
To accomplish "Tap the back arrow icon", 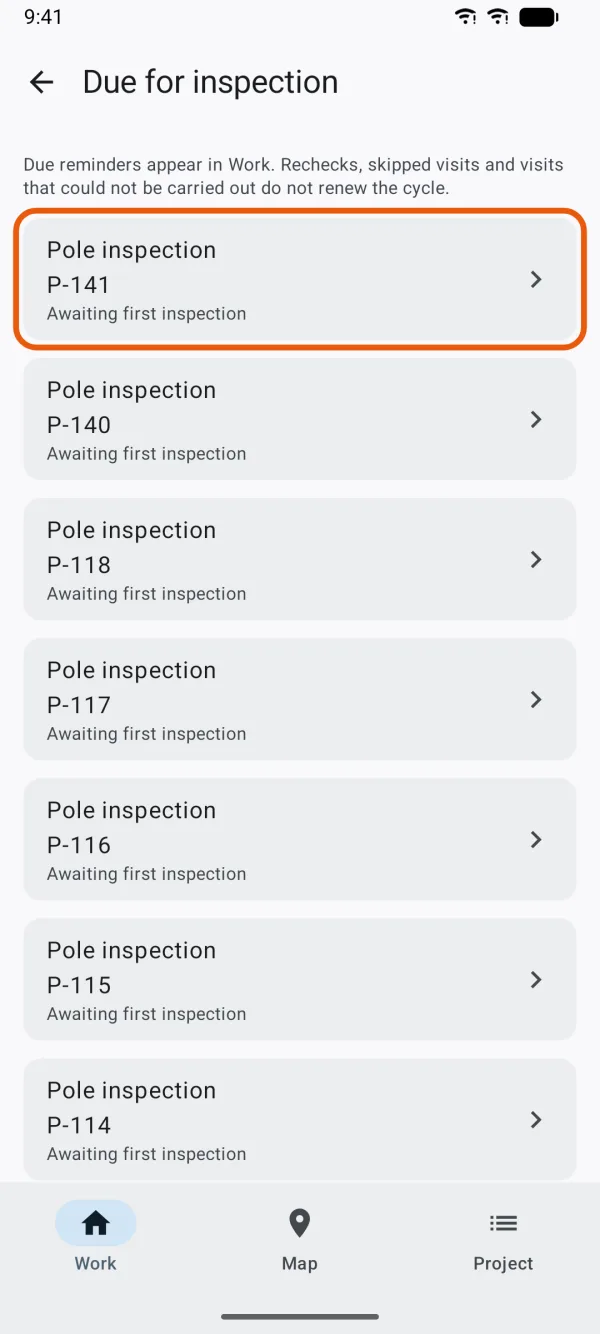I will click(41, 82).
